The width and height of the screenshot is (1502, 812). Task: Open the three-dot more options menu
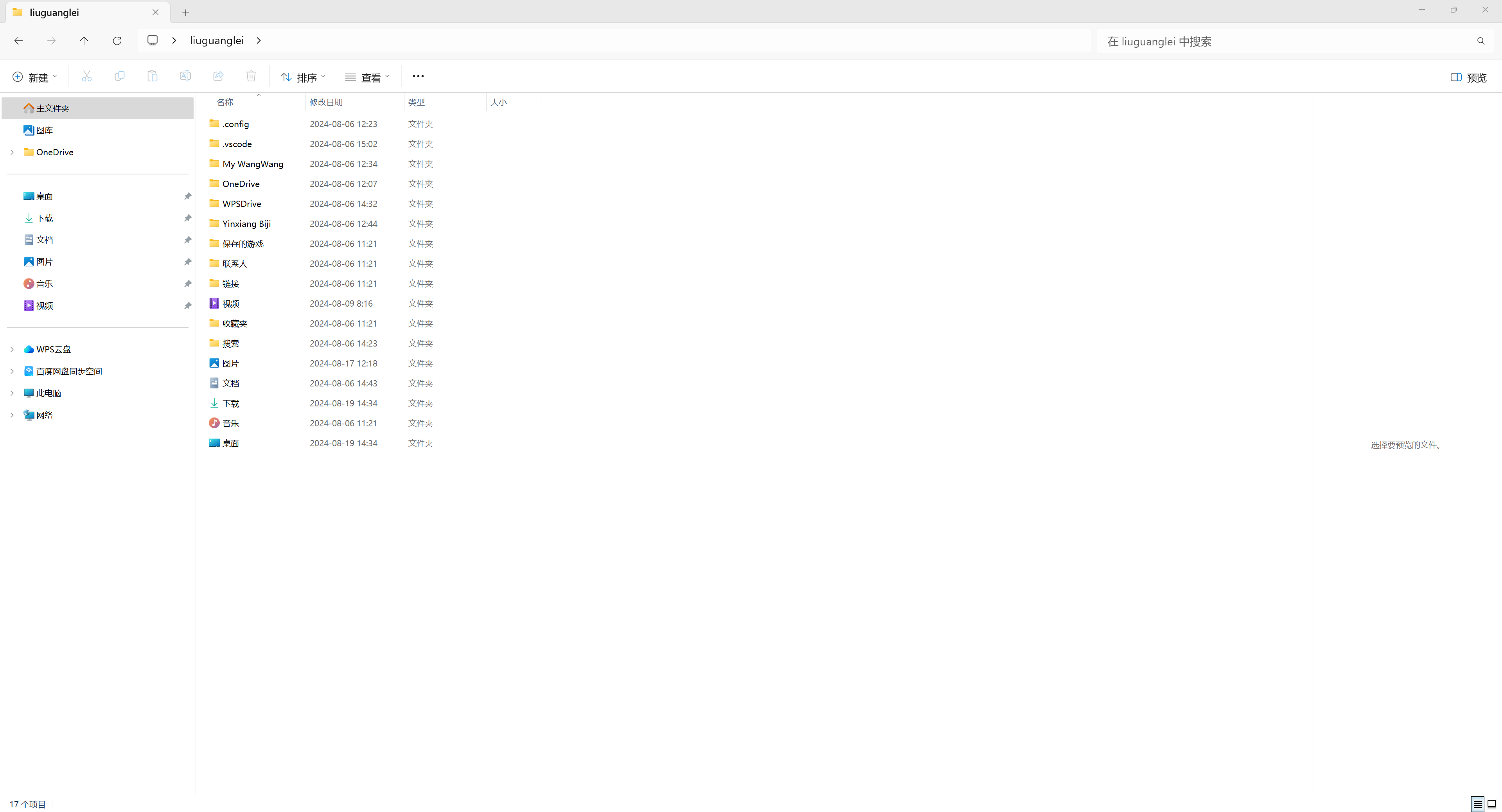[x=418, y=76]
